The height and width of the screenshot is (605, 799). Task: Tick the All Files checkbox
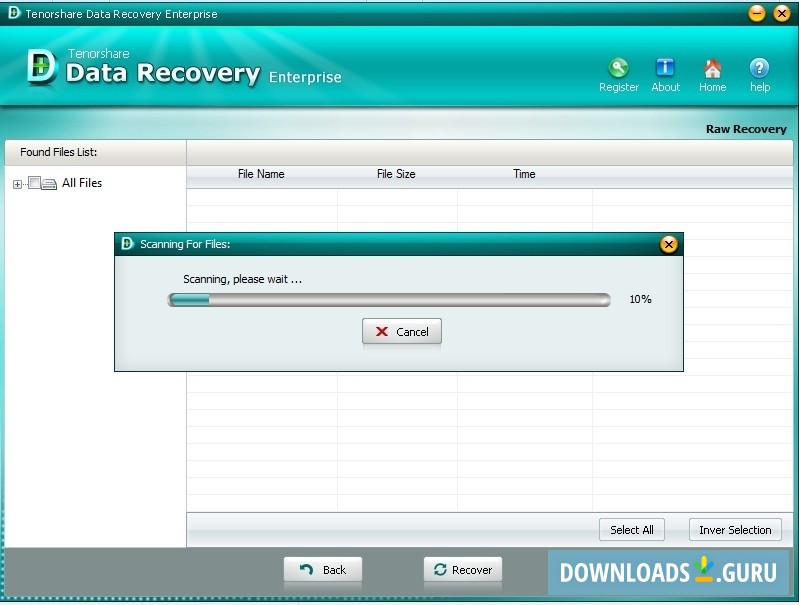(x=34, y=182)
